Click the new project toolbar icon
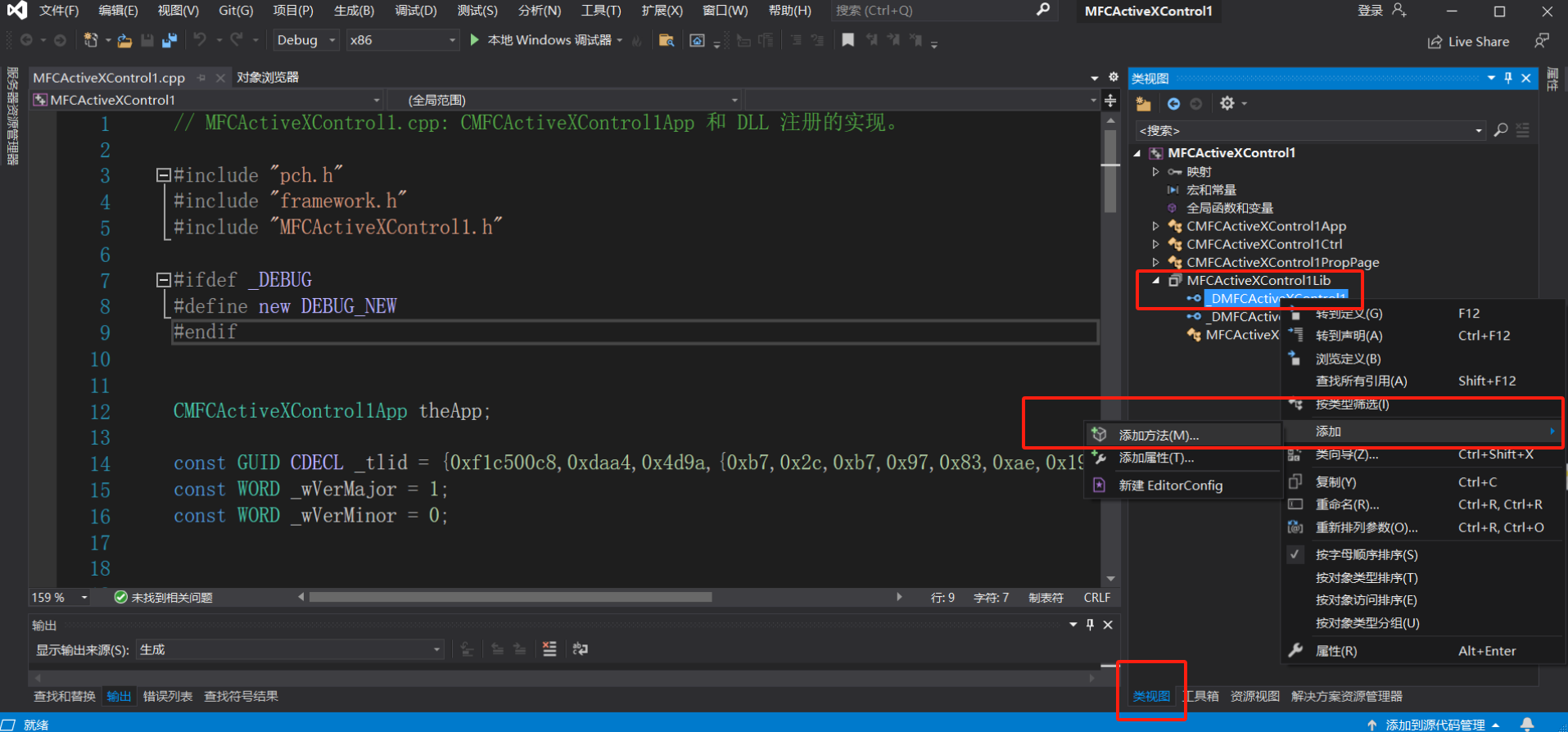Screen dimensions: 1568x732 (91, 40)
